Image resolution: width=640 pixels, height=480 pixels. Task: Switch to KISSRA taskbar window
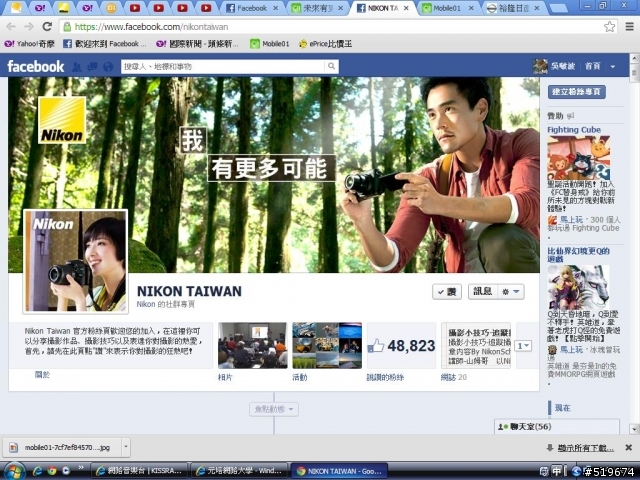click(x=140, y=471)
